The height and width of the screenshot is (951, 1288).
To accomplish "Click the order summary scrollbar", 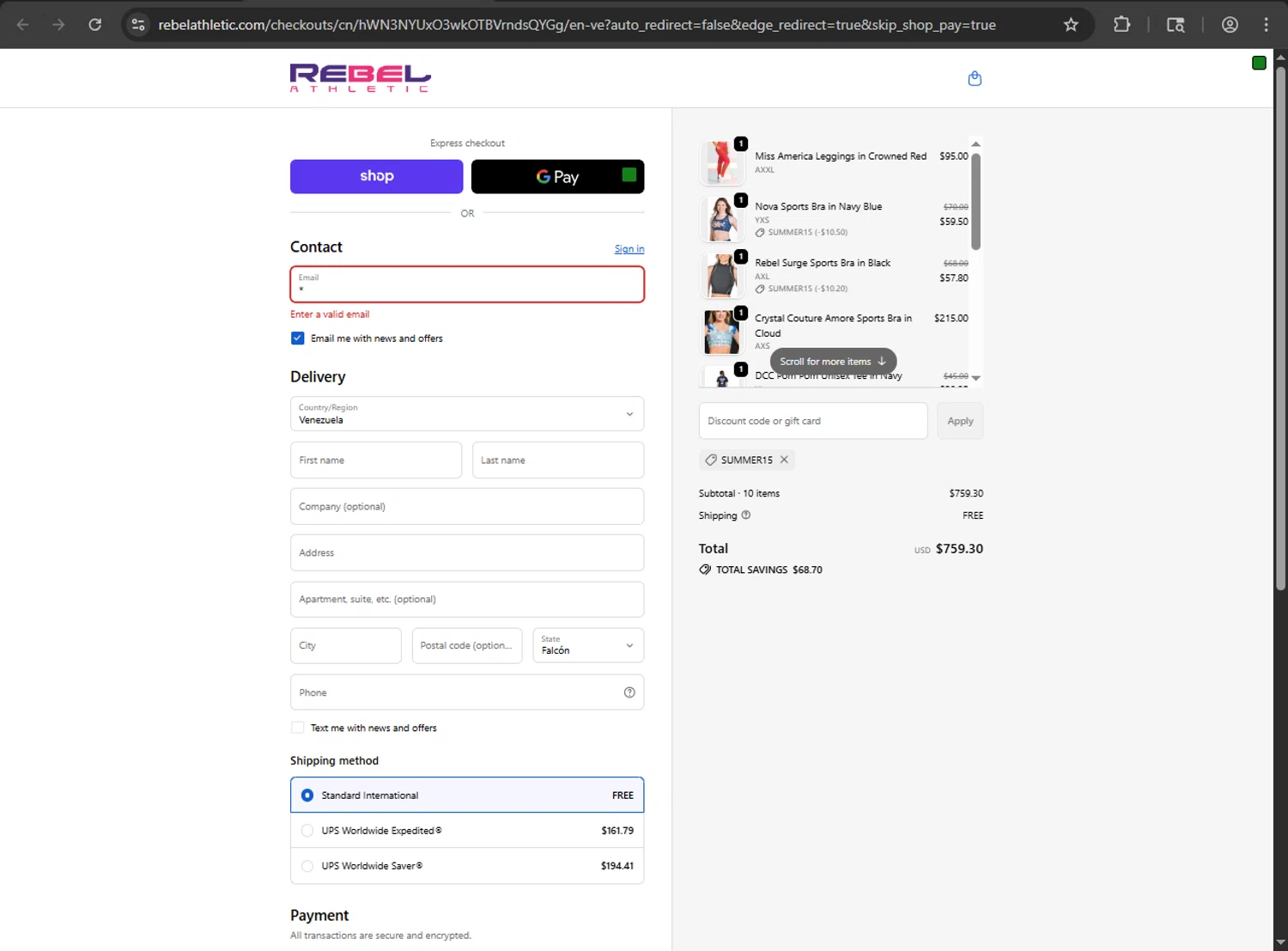I will click(975, 202).
